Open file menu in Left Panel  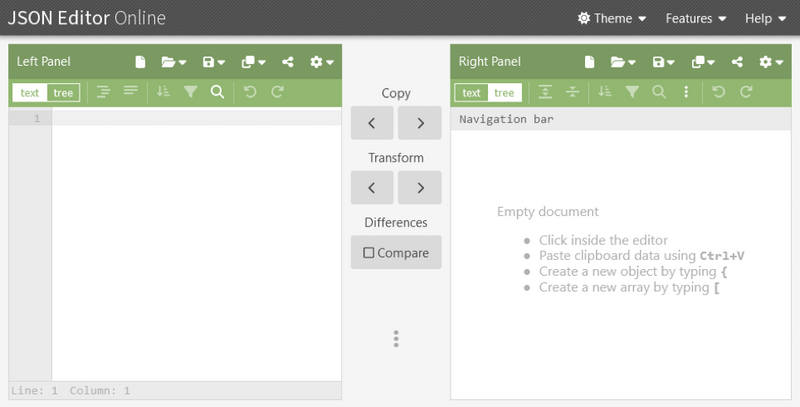173,62
